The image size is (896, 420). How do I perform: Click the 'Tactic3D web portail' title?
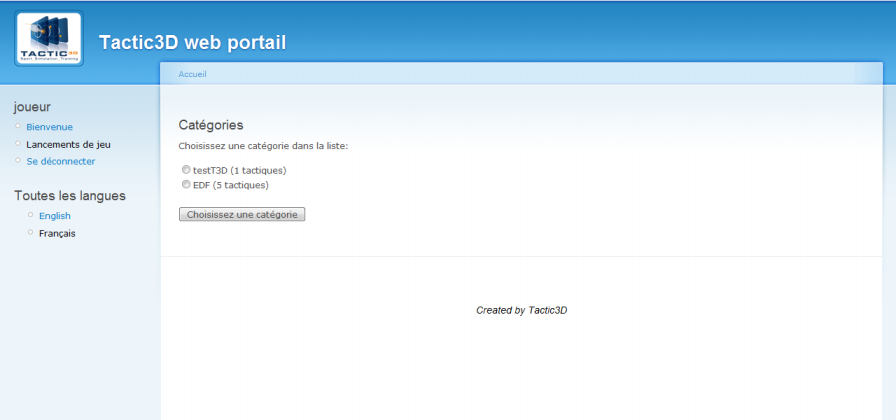192,42
